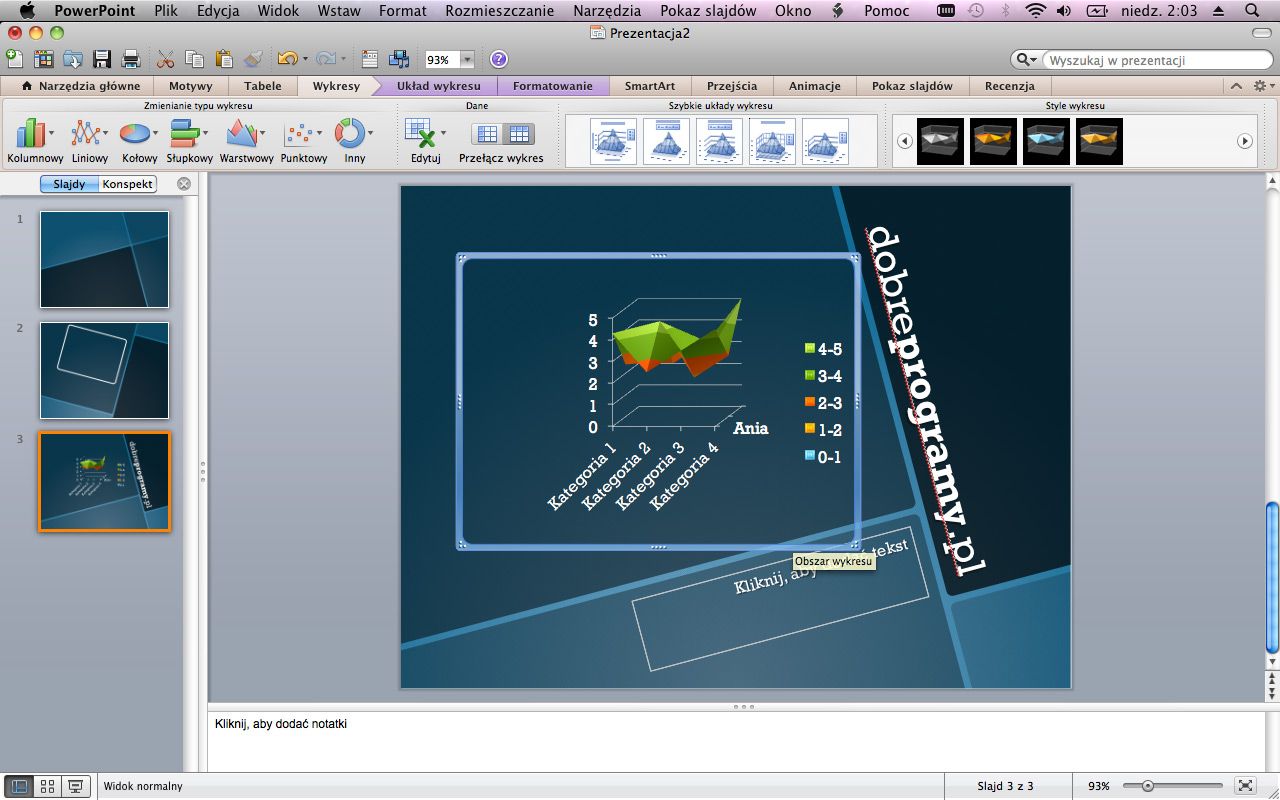Click the Przełącz wykres button

pos(502,141)
